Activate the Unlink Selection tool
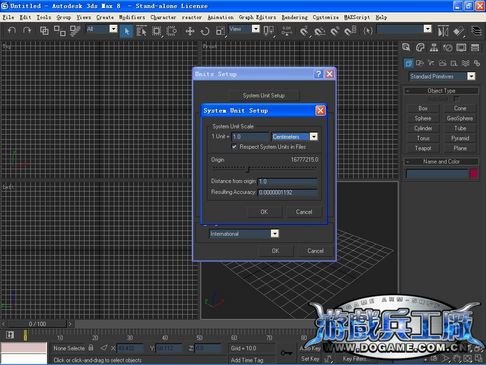The image size is (486, 365). (60, 31)
